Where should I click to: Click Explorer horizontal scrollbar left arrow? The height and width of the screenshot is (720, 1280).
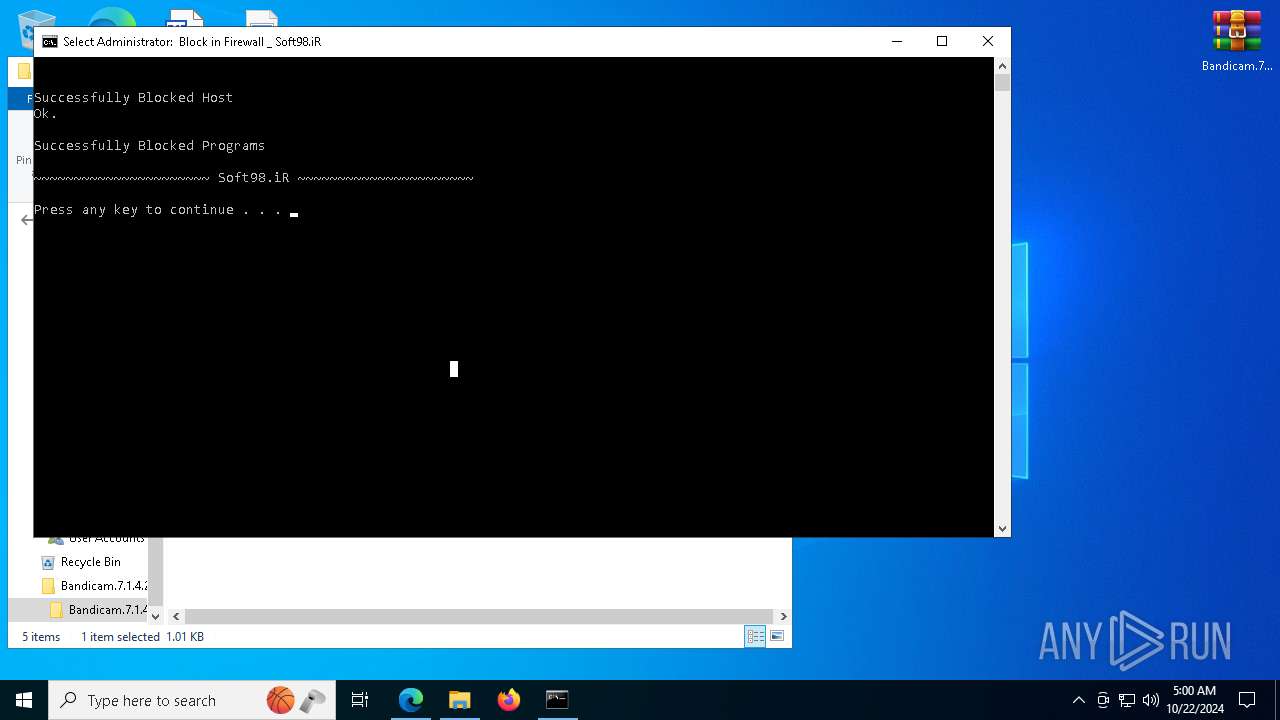tap(176, 617)
